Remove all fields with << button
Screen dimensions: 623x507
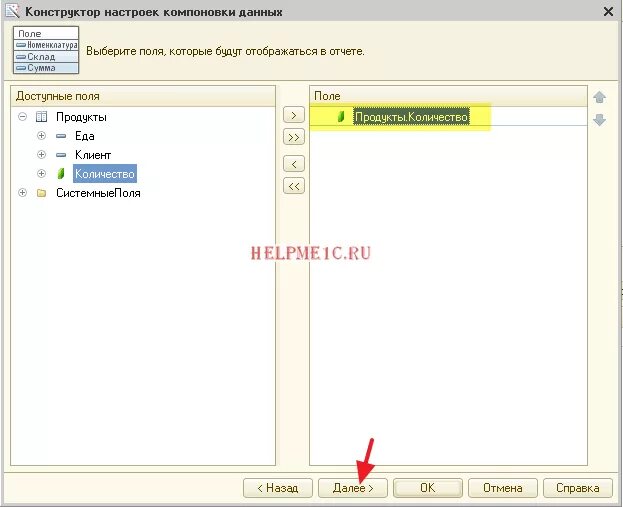pyautogui.click(x=294, y=186)
